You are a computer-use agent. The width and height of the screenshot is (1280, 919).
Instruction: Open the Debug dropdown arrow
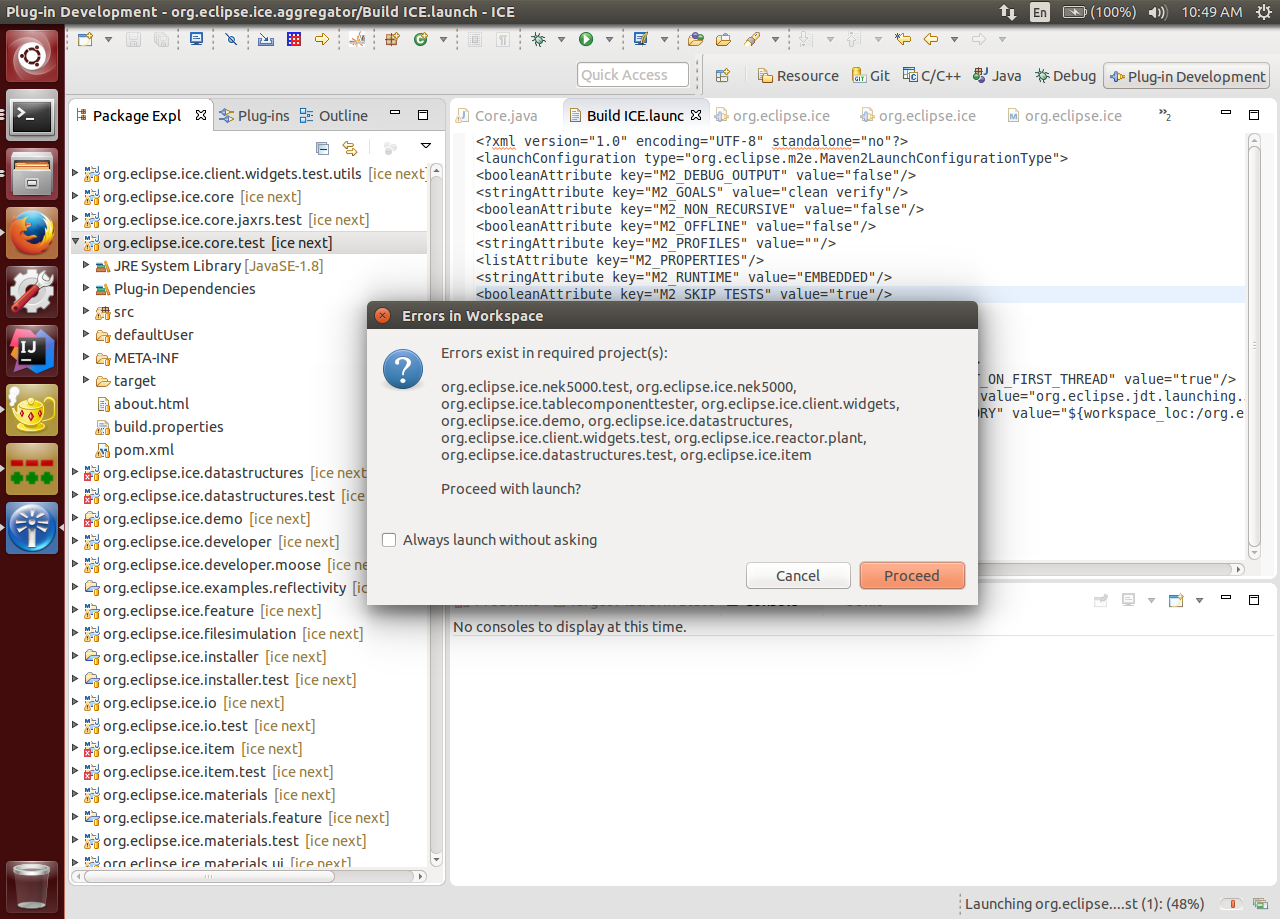pos(561,40)
